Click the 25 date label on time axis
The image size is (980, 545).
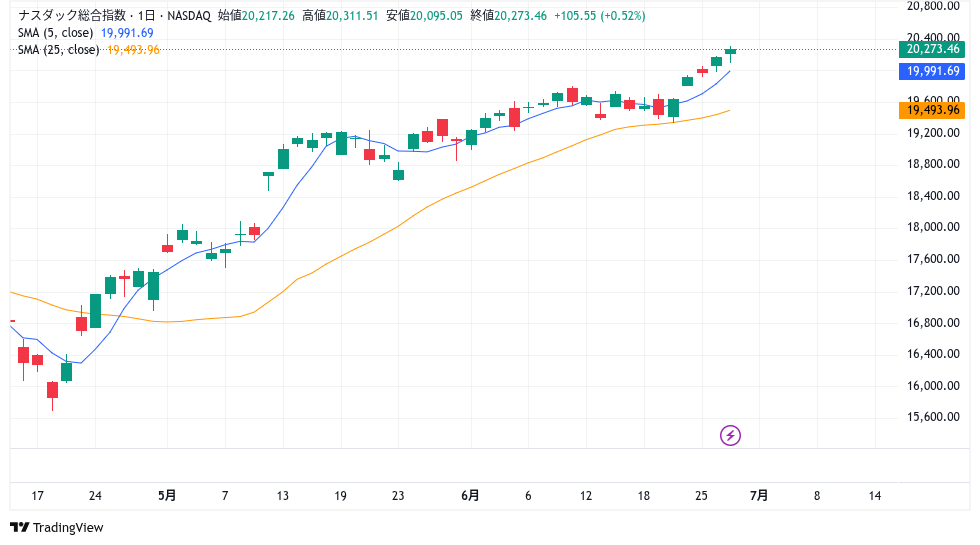tap(701, 496)
